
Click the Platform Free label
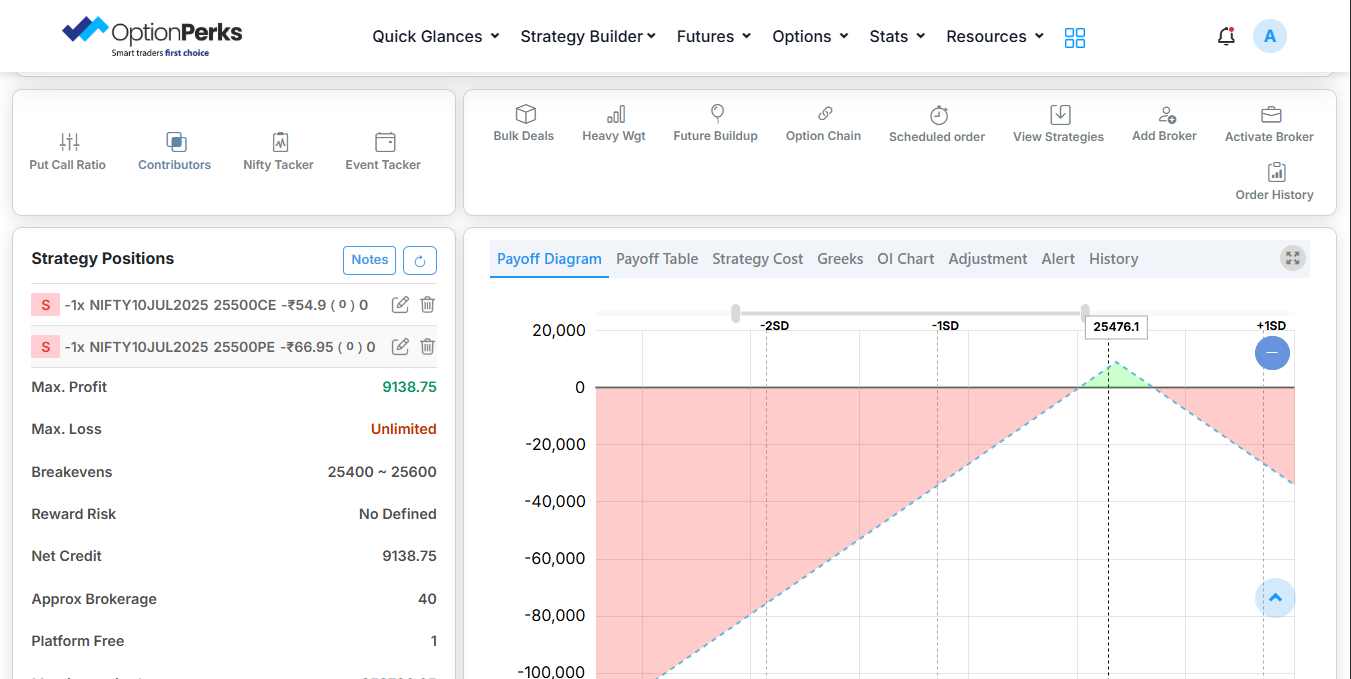(x=78, y=641)
